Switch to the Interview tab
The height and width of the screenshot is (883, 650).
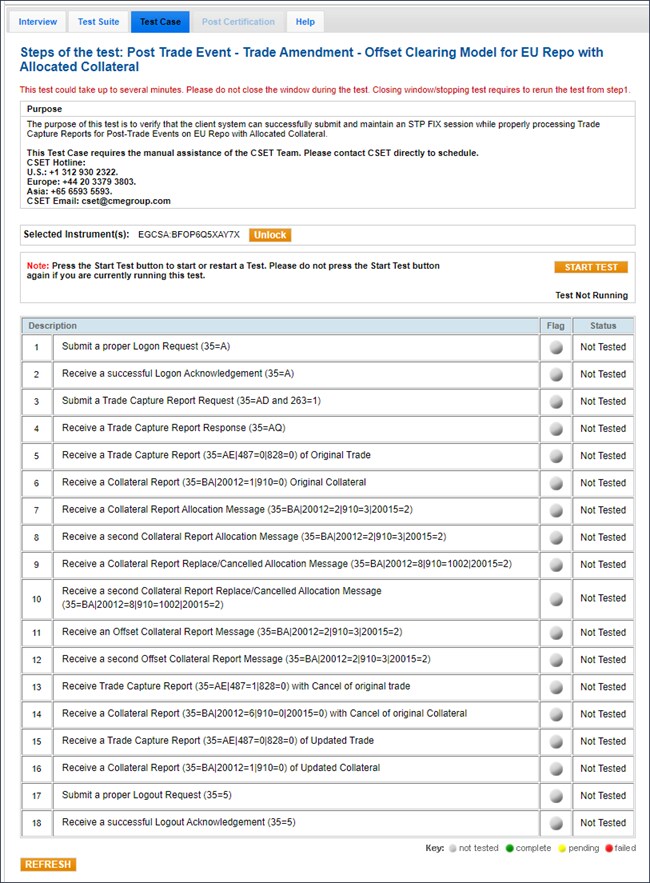coord(38,21)
